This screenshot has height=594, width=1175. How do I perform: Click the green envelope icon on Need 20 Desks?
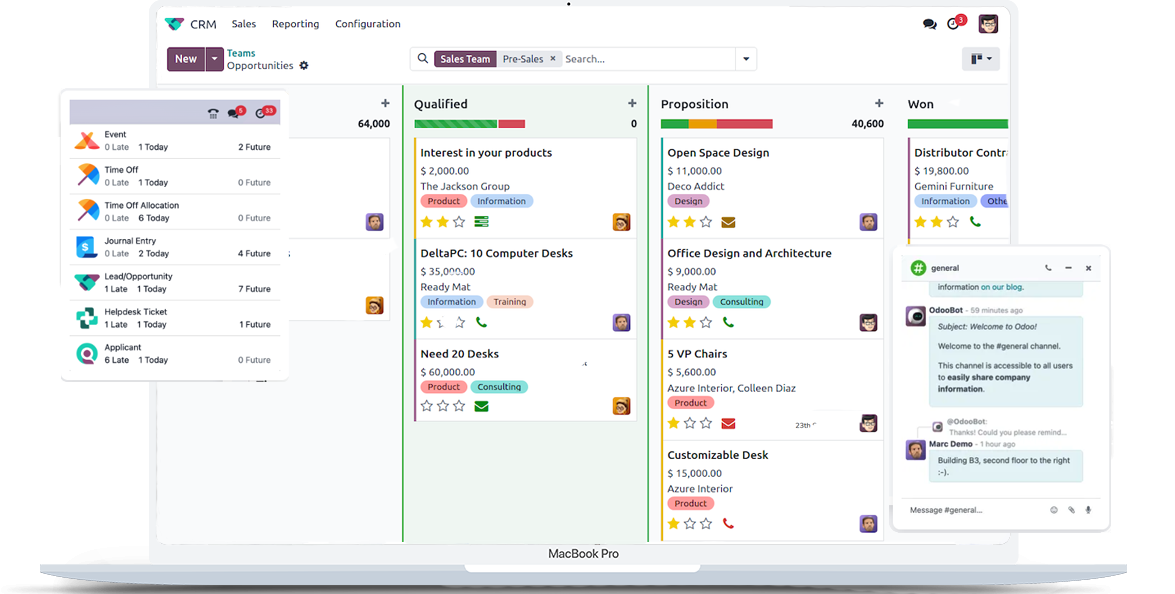coord(481,406)
